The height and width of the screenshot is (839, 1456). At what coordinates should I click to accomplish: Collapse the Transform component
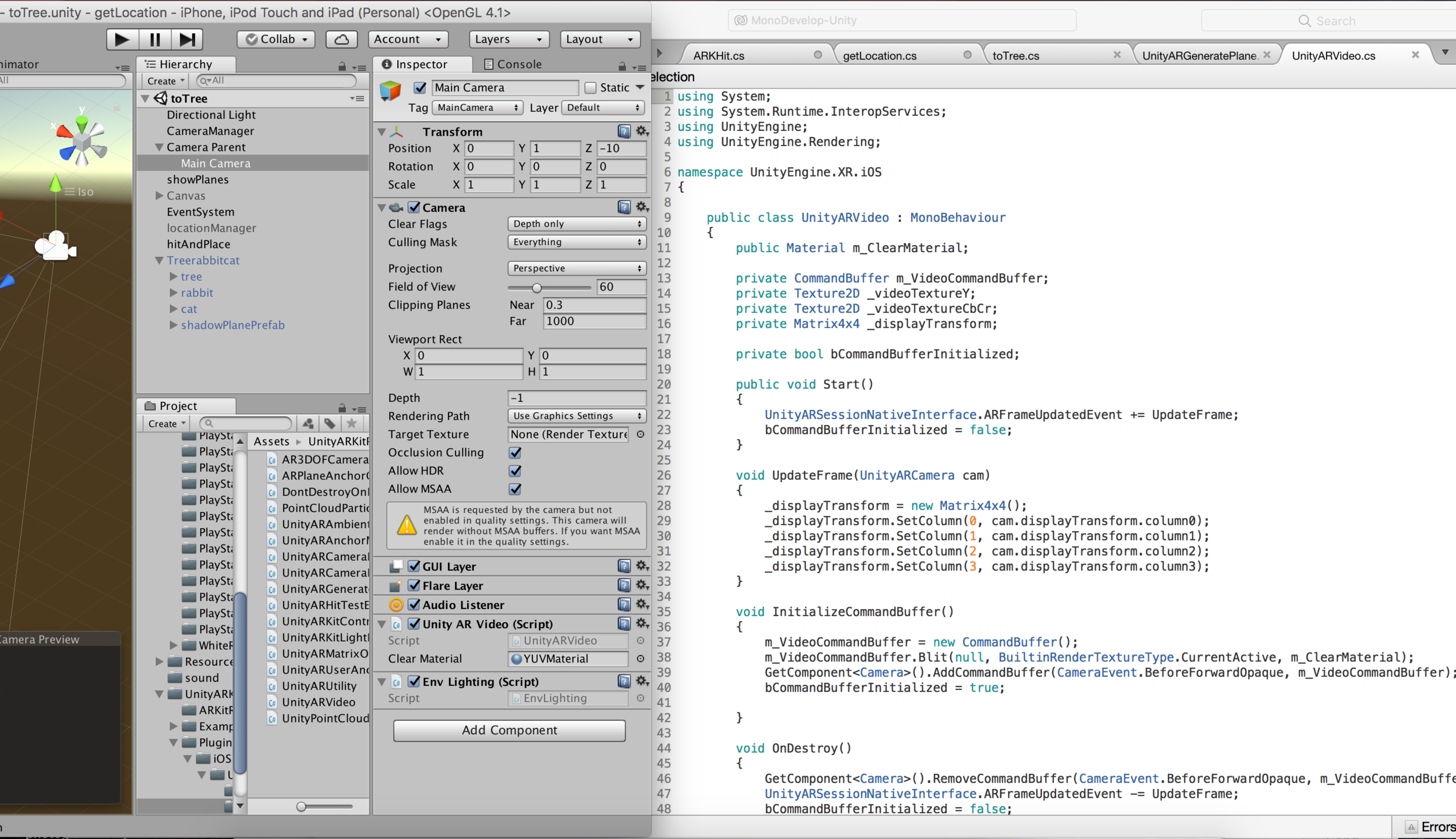click(x=382, y=132)
